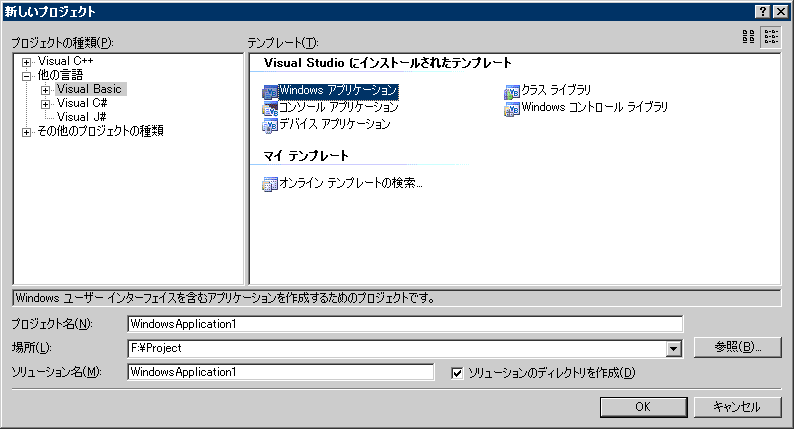Click the オンライン テンプレートの検索 icon
This screenshot has width=794, height=429.
coord(270,184)
